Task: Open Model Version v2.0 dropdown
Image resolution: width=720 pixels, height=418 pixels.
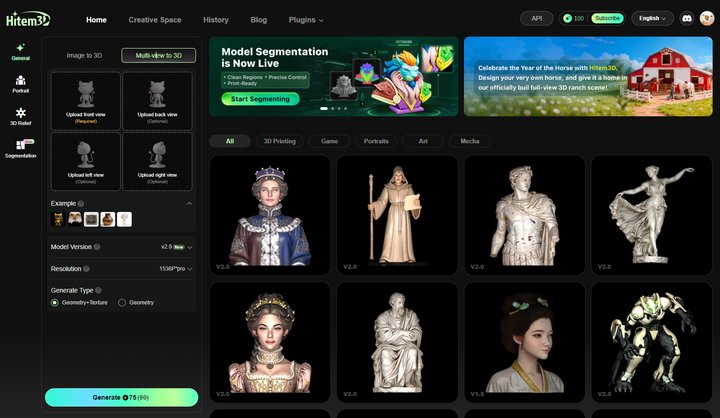Action: click(176, 247)
